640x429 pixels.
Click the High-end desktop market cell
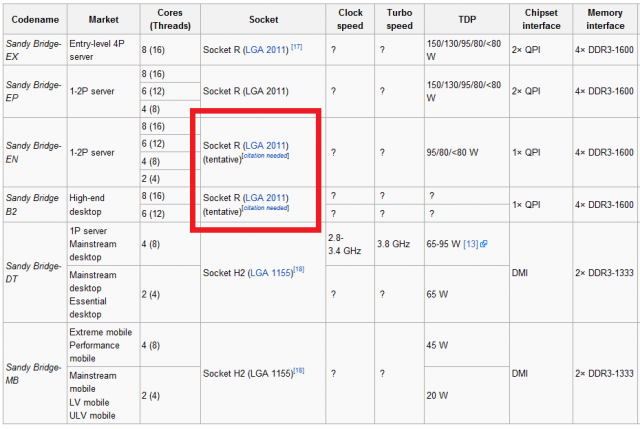click(x=104, y=204)
